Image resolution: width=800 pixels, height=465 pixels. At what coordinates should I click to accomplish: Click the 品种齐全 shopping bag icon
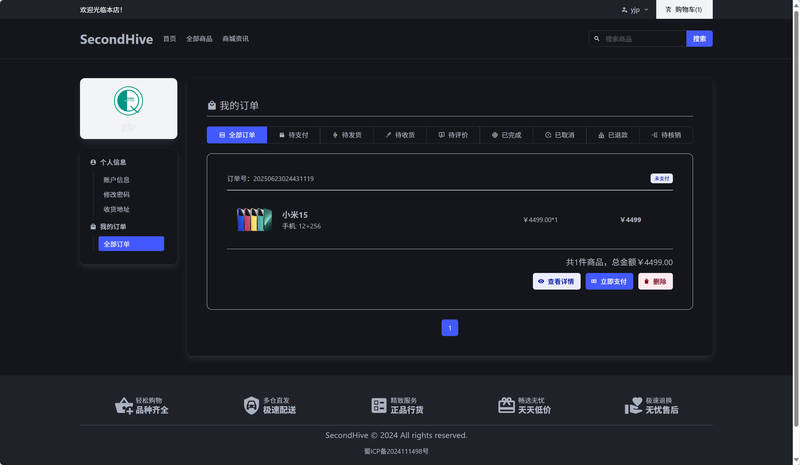124,405
